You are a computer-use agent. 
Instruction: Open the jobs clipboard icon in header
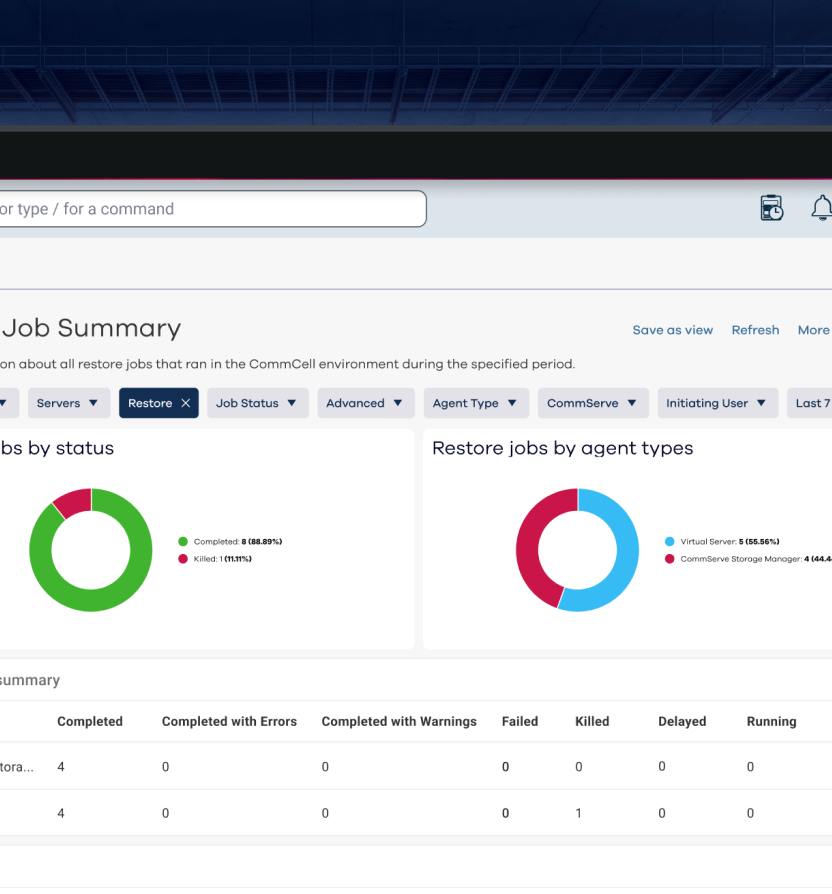click(x=771, y=208)
